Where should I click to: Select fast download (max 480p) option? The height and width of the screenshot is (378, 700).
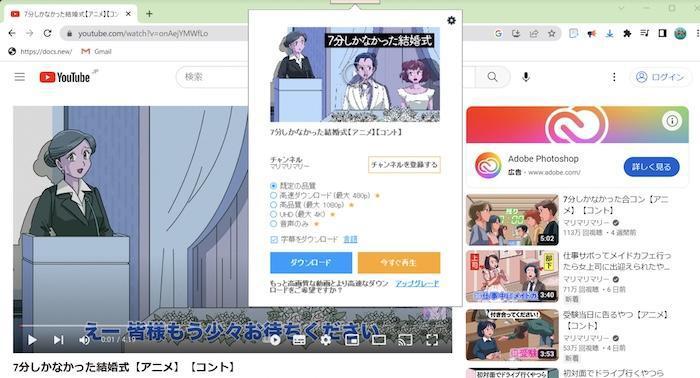tap(274, 195)
